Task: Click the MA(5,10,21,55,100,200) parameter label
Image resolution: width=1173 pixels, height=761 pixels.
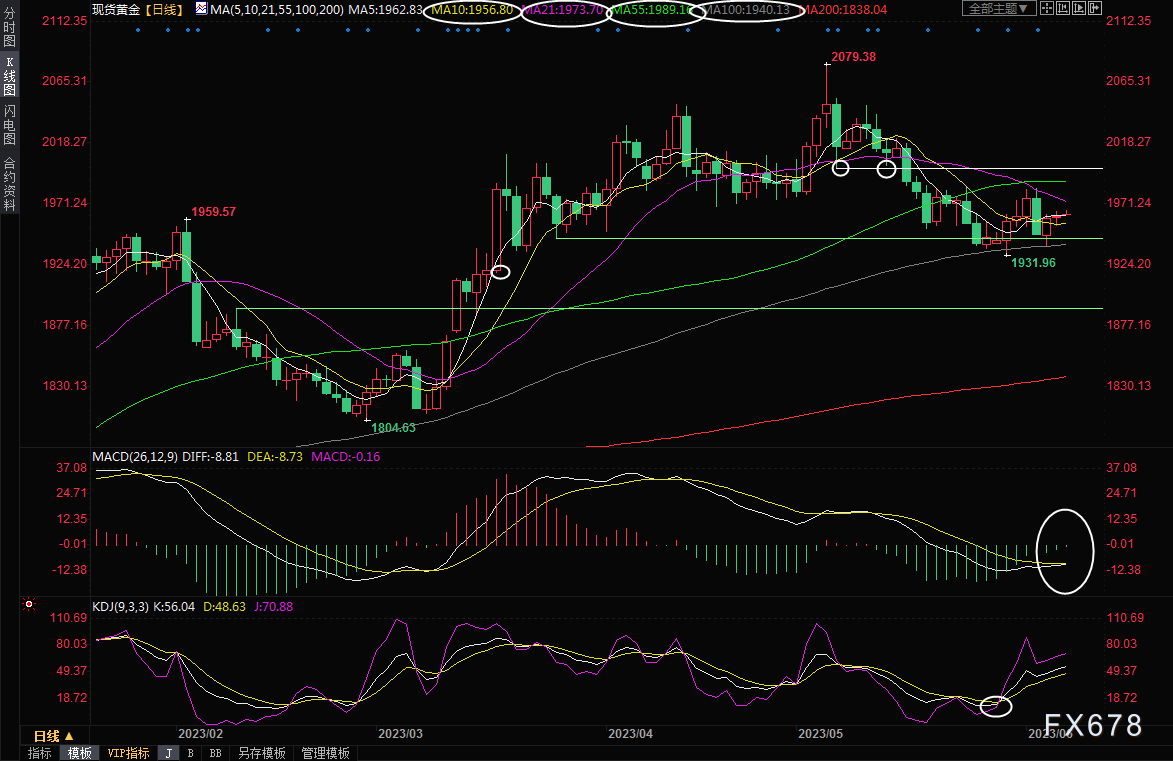Action: [x=276, y=9]
